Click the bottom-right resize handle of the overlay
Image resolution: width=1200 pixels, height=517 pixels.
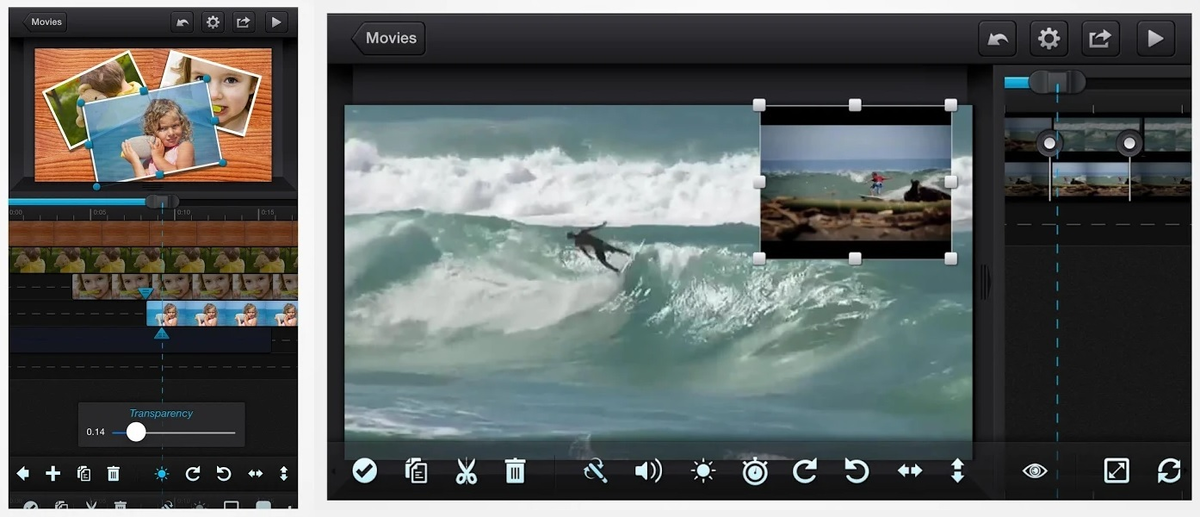click(951, 259)
